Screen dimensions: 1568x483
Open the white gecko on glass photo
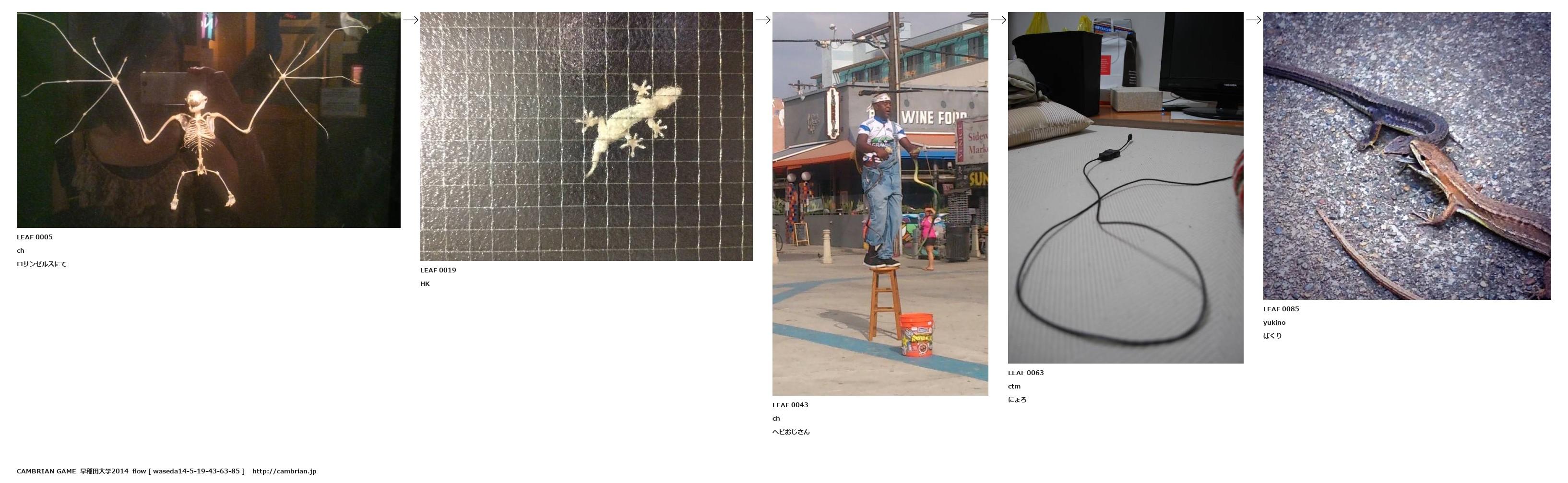[586, 136]
